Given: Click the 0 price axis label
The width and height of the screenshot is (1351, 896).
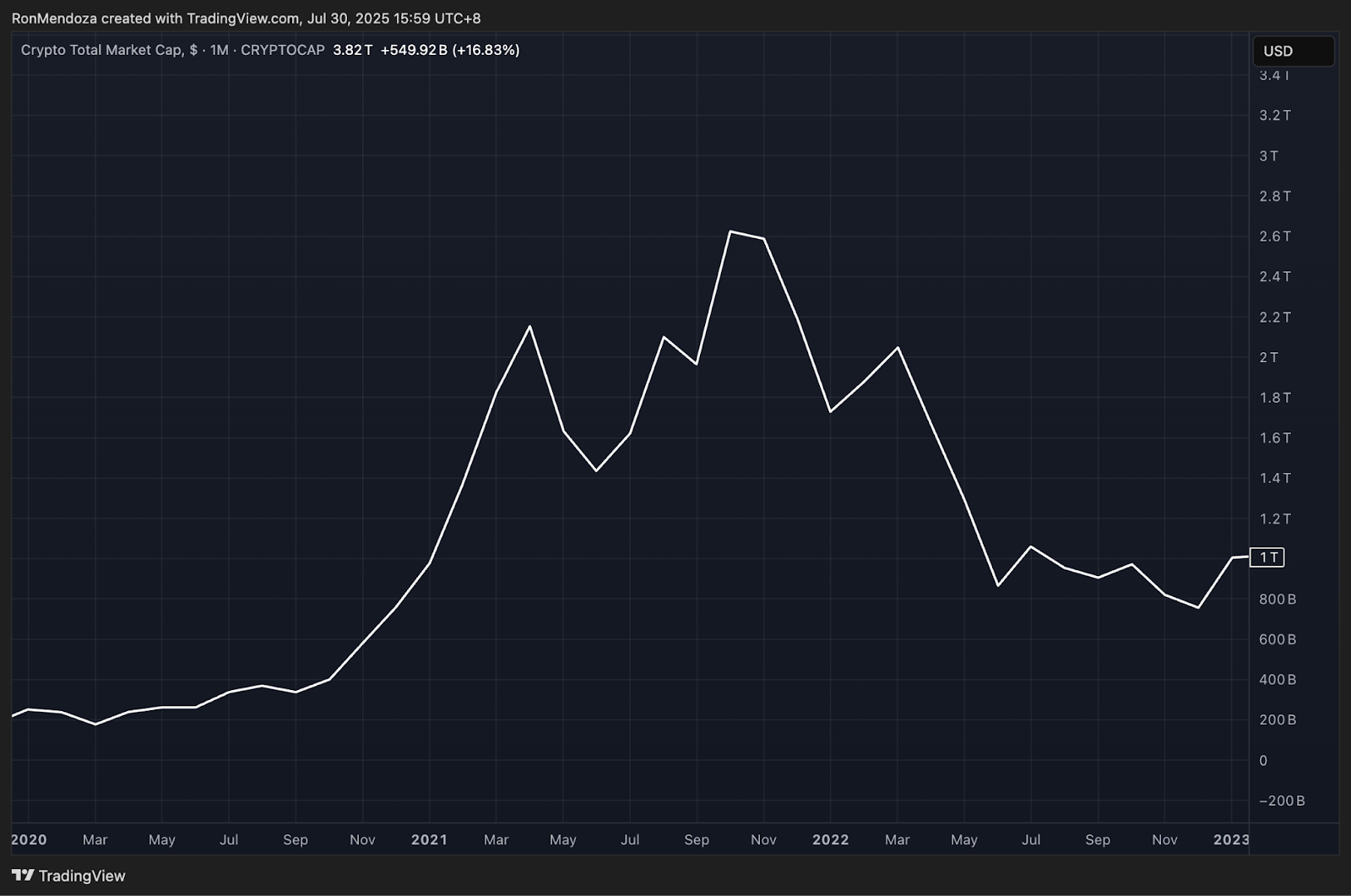Looking at the screenshot, I should pyautogui.click(x=1263, y=761).
